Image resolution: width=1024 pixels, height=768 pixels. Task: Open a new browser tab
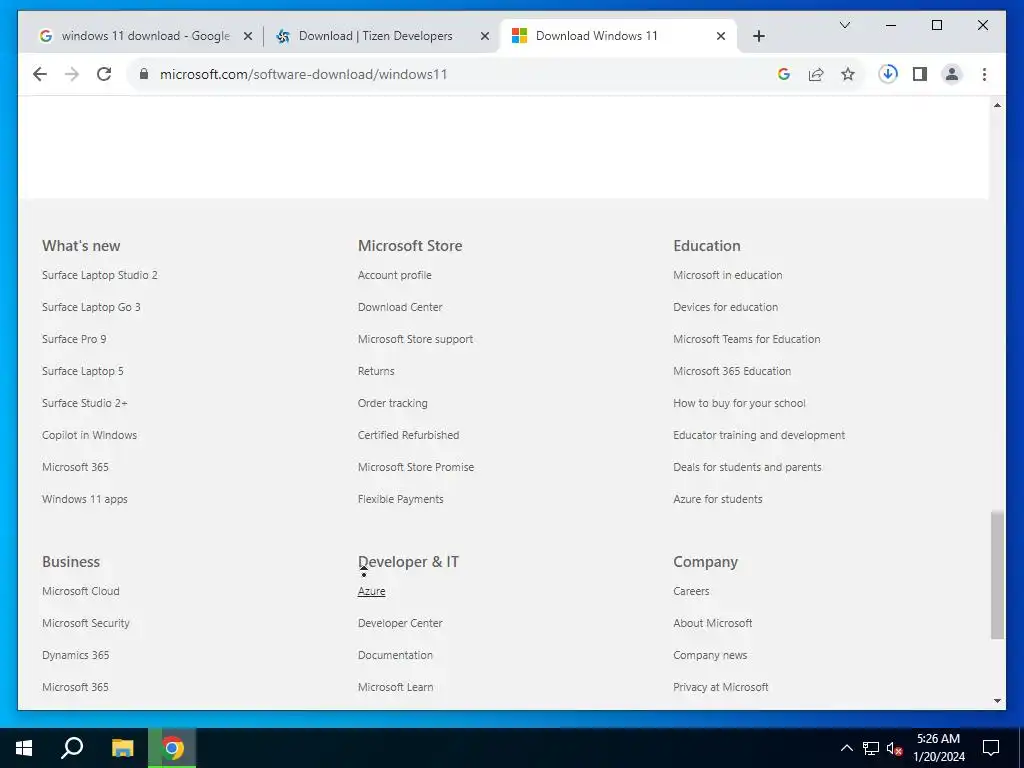tap(758, 36)
